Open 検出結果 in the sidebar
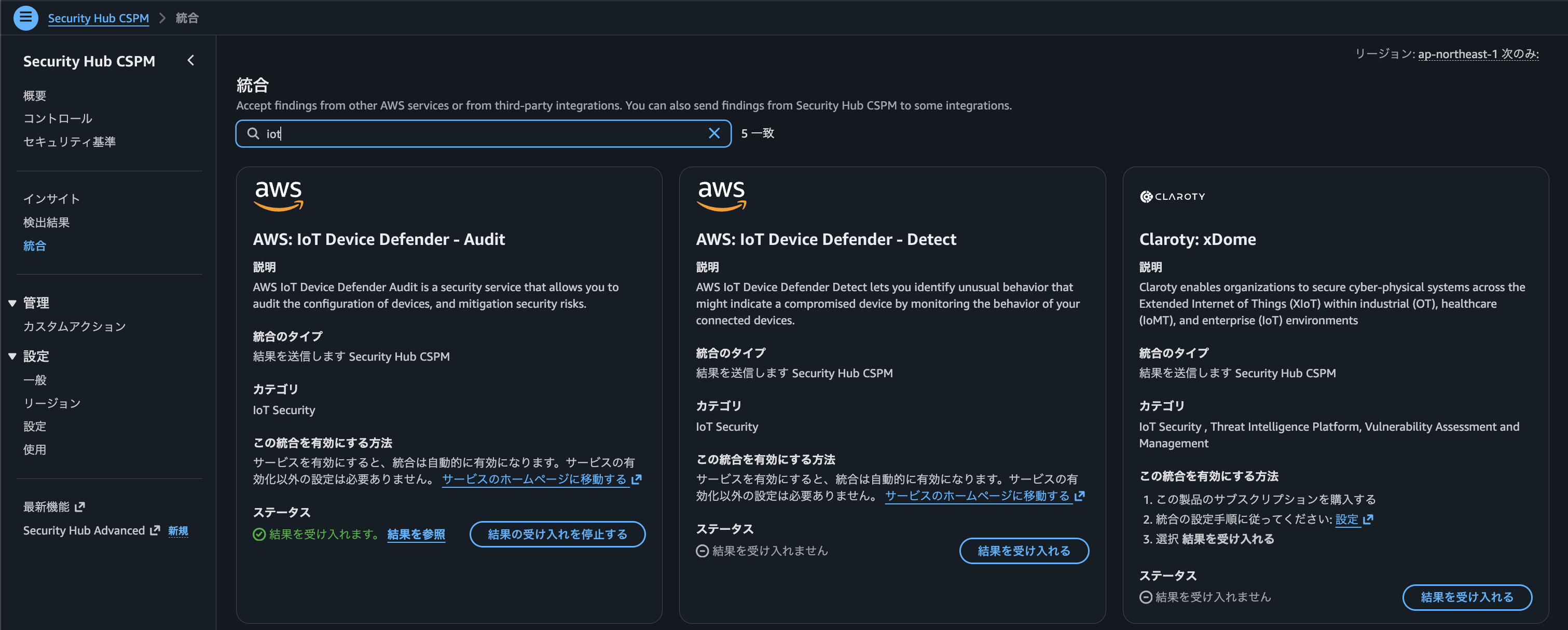 pyautogui.click(x=46, y=222)
